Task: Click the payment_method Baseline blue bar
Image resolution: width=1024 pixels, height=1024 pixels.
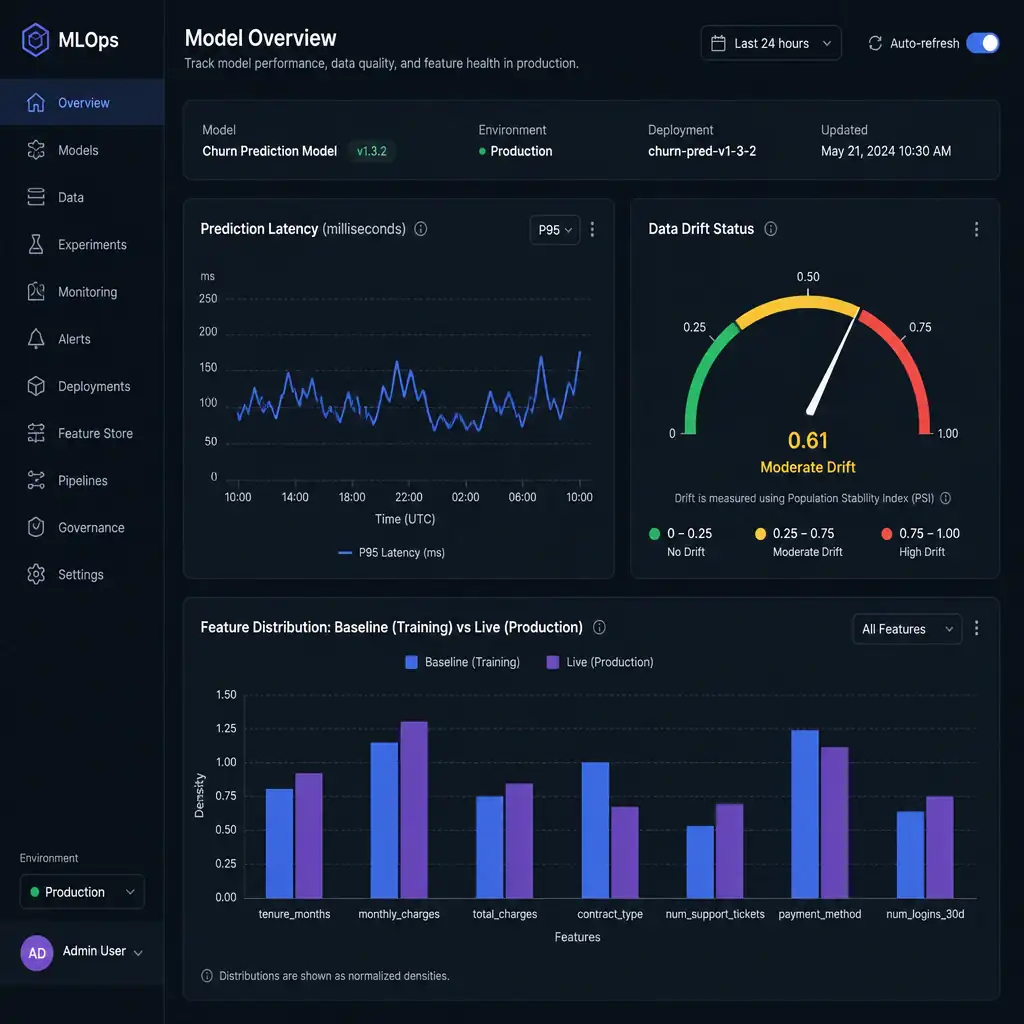Action: (805, 814)
